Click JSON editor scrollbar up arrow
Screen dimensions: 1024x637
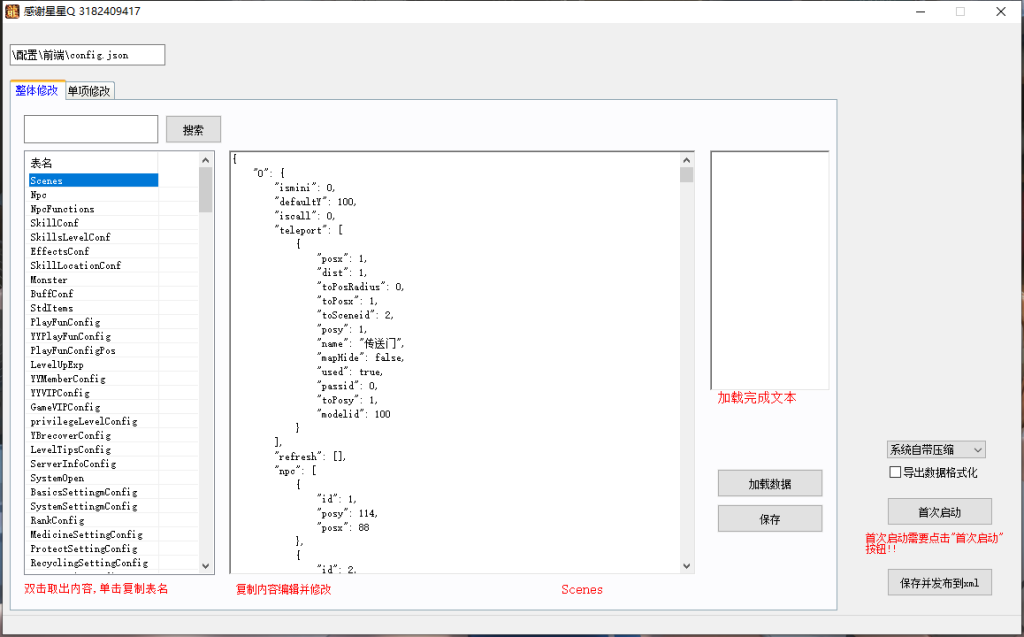point(686,159)
